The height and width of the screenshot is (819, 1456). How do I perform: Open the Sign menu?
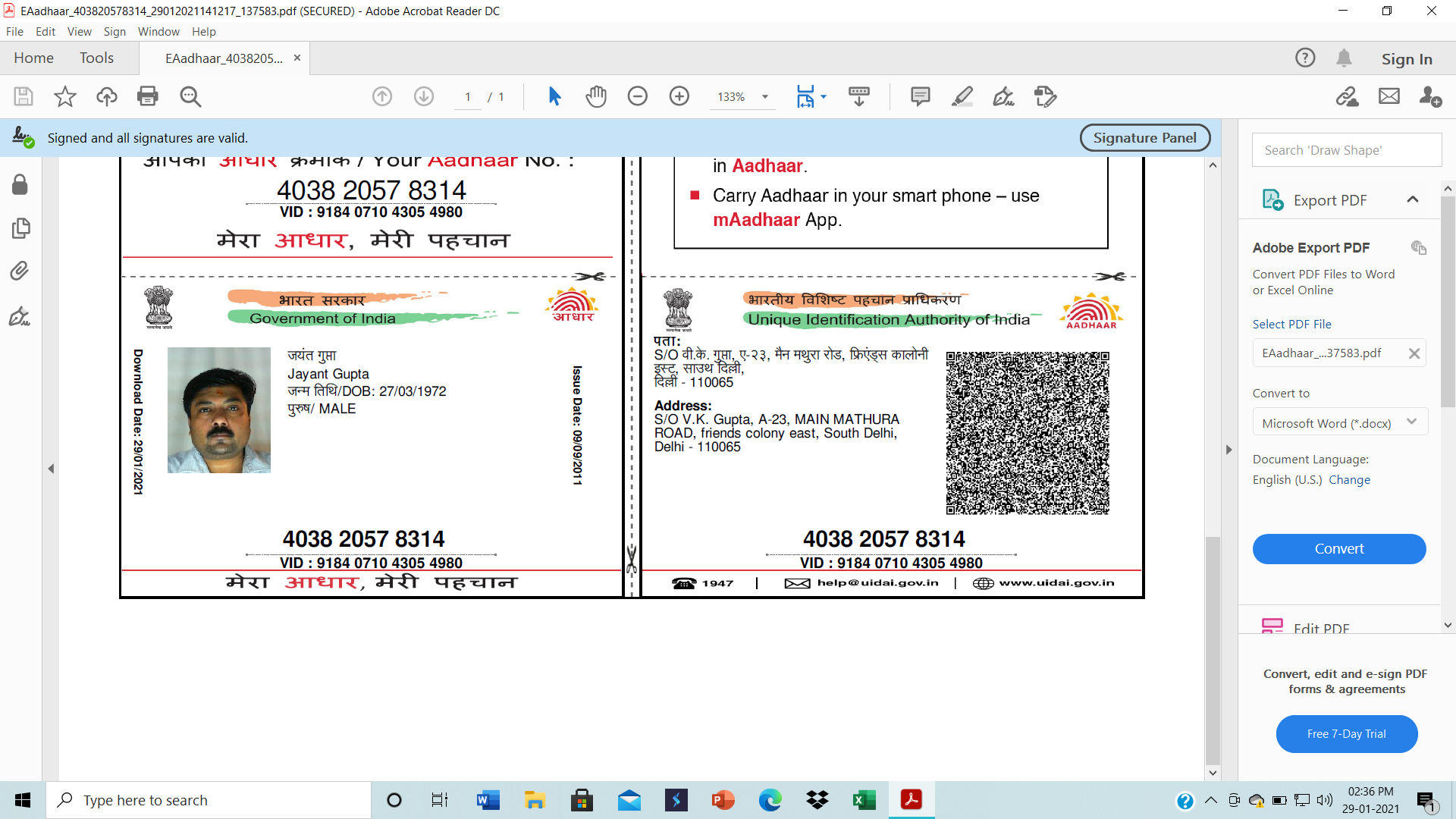point(115,32)
